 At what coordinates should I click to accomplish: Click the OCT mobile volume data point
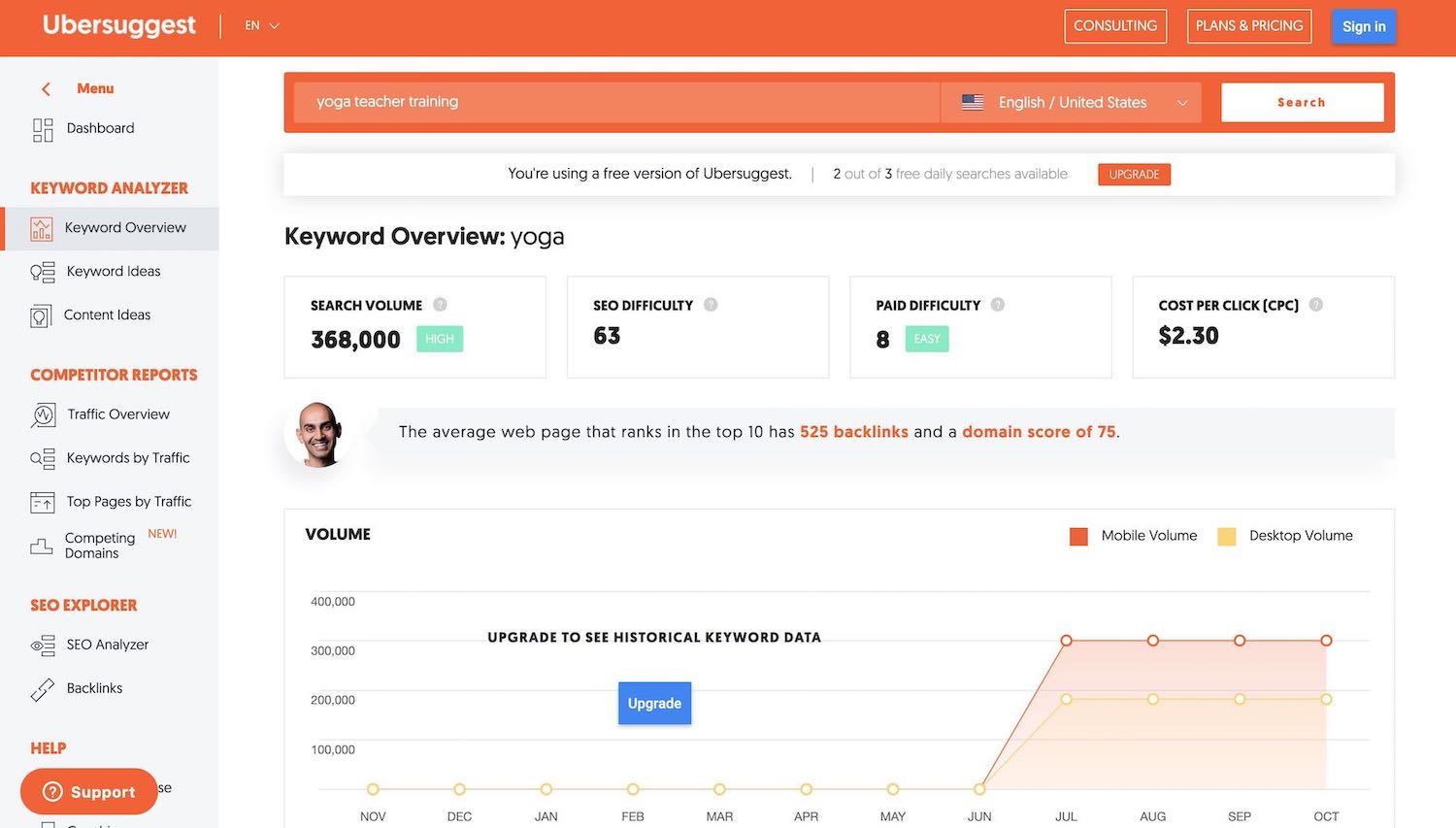point(1326,641)
